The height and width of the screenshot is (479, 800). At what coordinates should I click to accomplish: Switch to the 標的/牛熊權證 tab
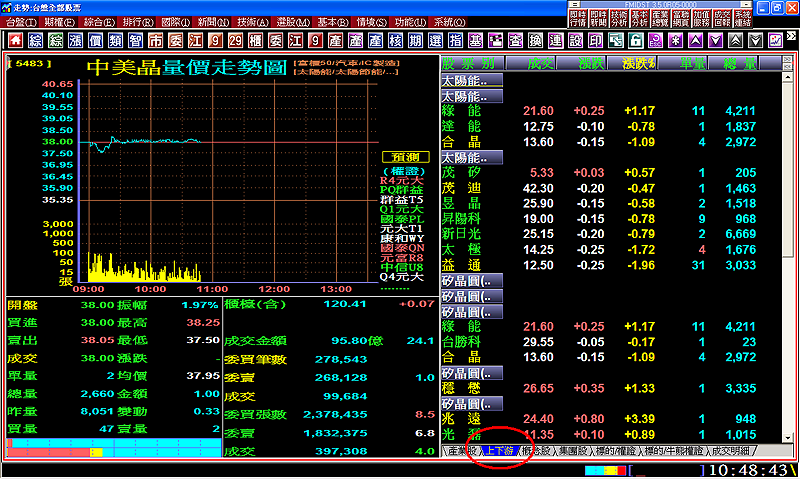coord(674,451)
